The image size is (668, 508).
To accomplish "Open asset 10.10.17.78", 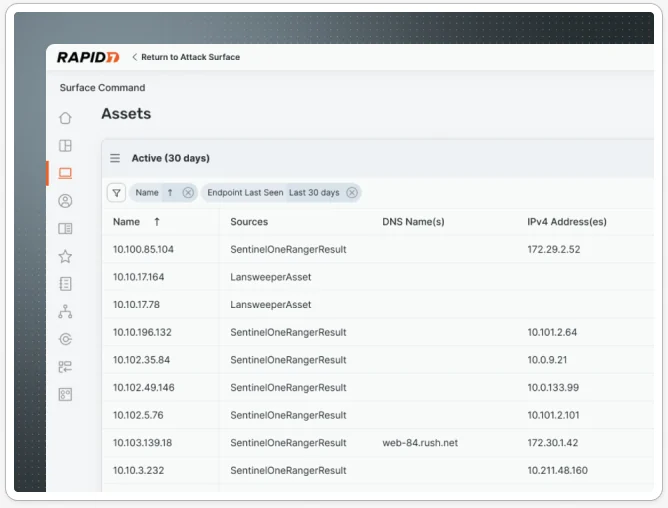I will click(x=136, y=305).
